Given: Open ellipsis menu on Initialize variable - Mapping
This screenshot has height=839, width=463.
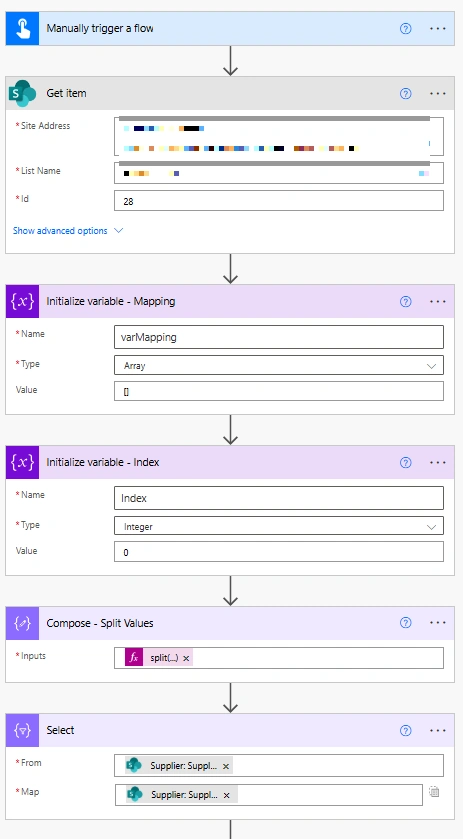Looking at the screenshot, I should tap(438, 302).
